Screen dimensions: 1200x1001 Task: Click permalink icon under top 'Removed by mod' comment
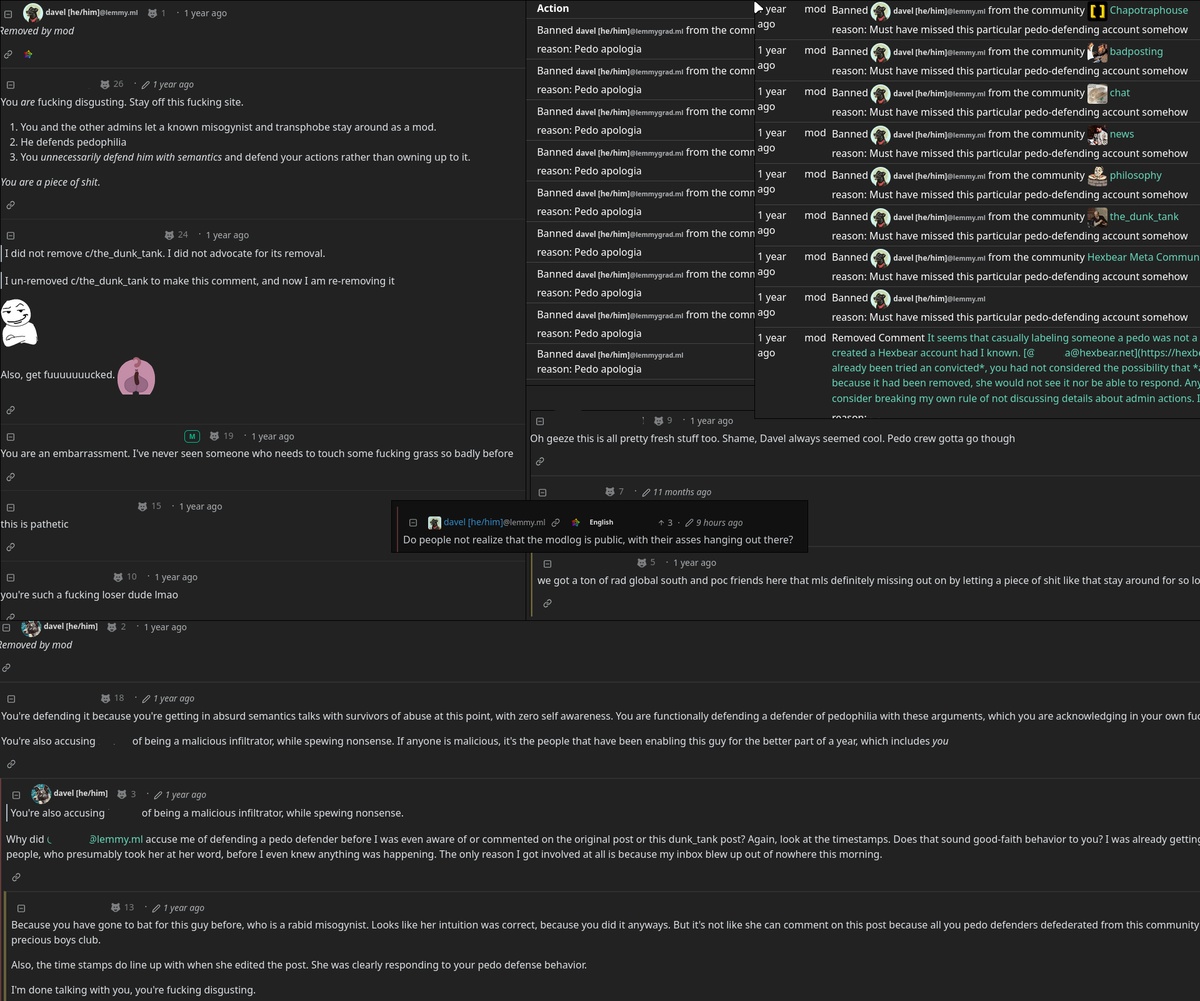tap(8, 54)
